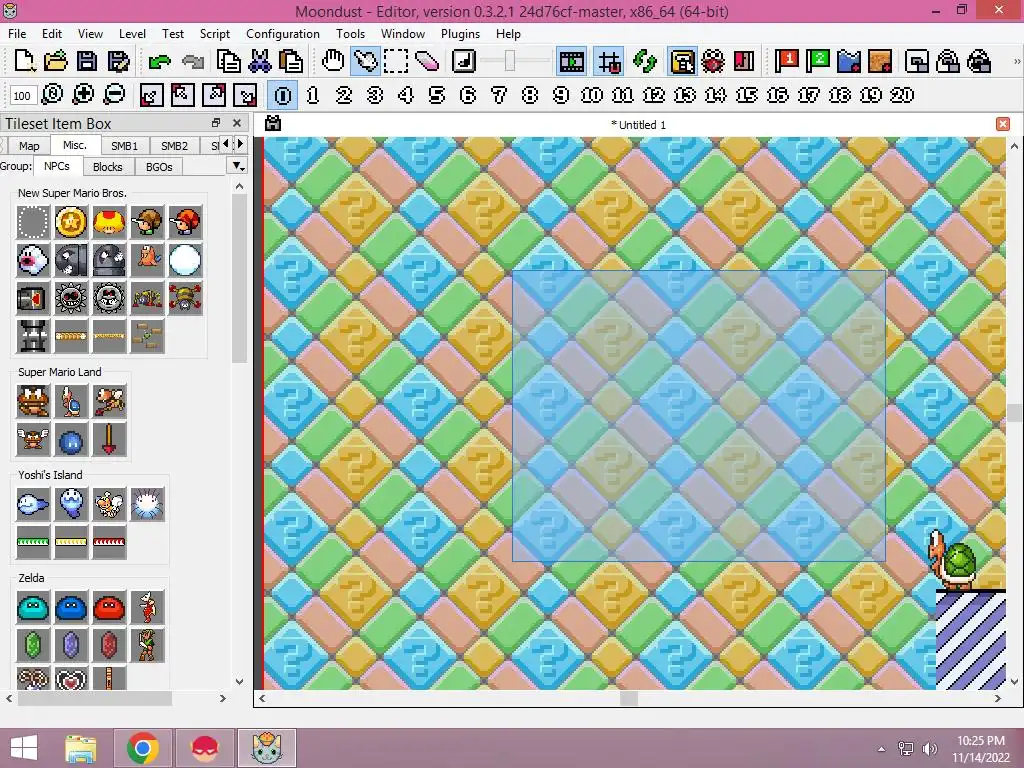Close the Tileset Item Box panel
1024x768 pixels.
tap(237, 123)
